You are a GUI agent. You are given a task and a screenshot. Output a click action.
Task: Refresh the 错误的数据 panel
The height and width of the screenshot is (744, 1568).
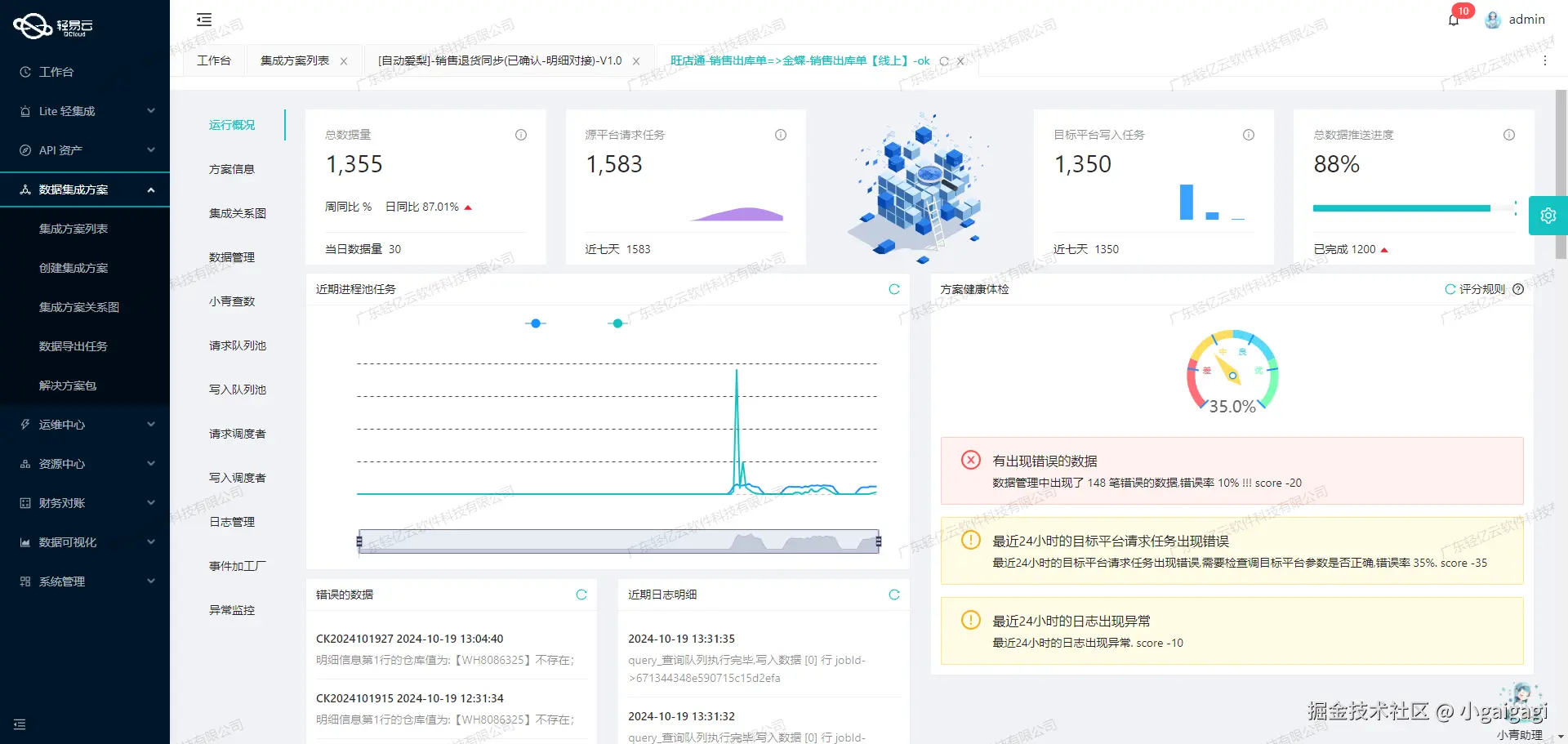pos(581,595)
